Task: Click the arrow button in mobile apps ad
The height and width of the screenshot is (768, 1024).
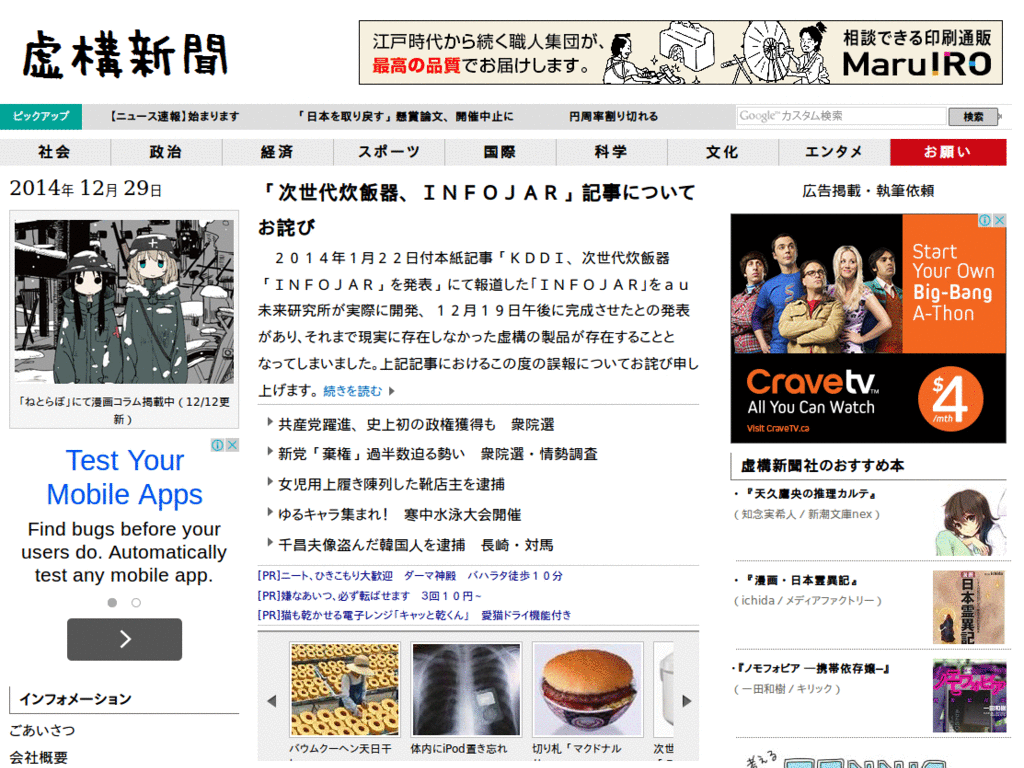Action: tap(125, 639)
